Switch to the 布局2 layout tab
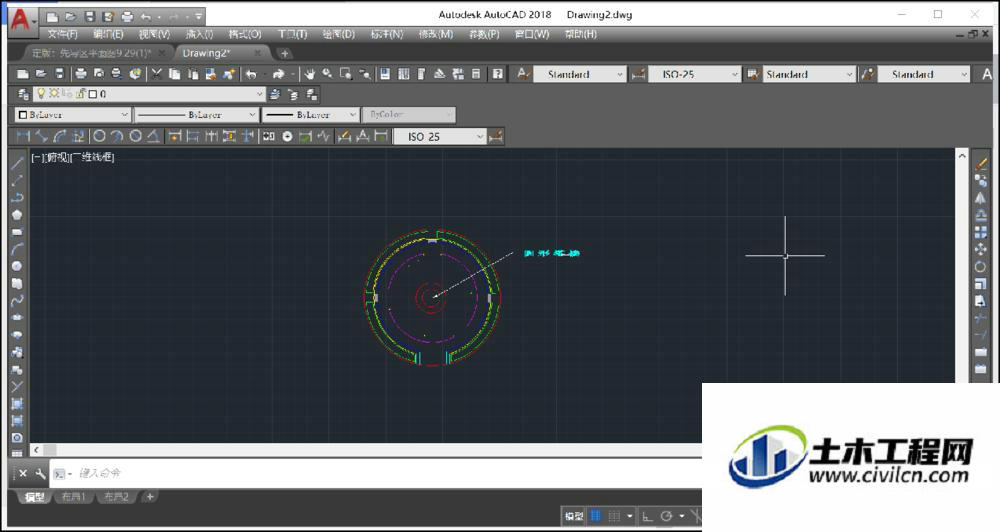The width and height of the screenshot is (1000, 532). [x=117, y=497]
